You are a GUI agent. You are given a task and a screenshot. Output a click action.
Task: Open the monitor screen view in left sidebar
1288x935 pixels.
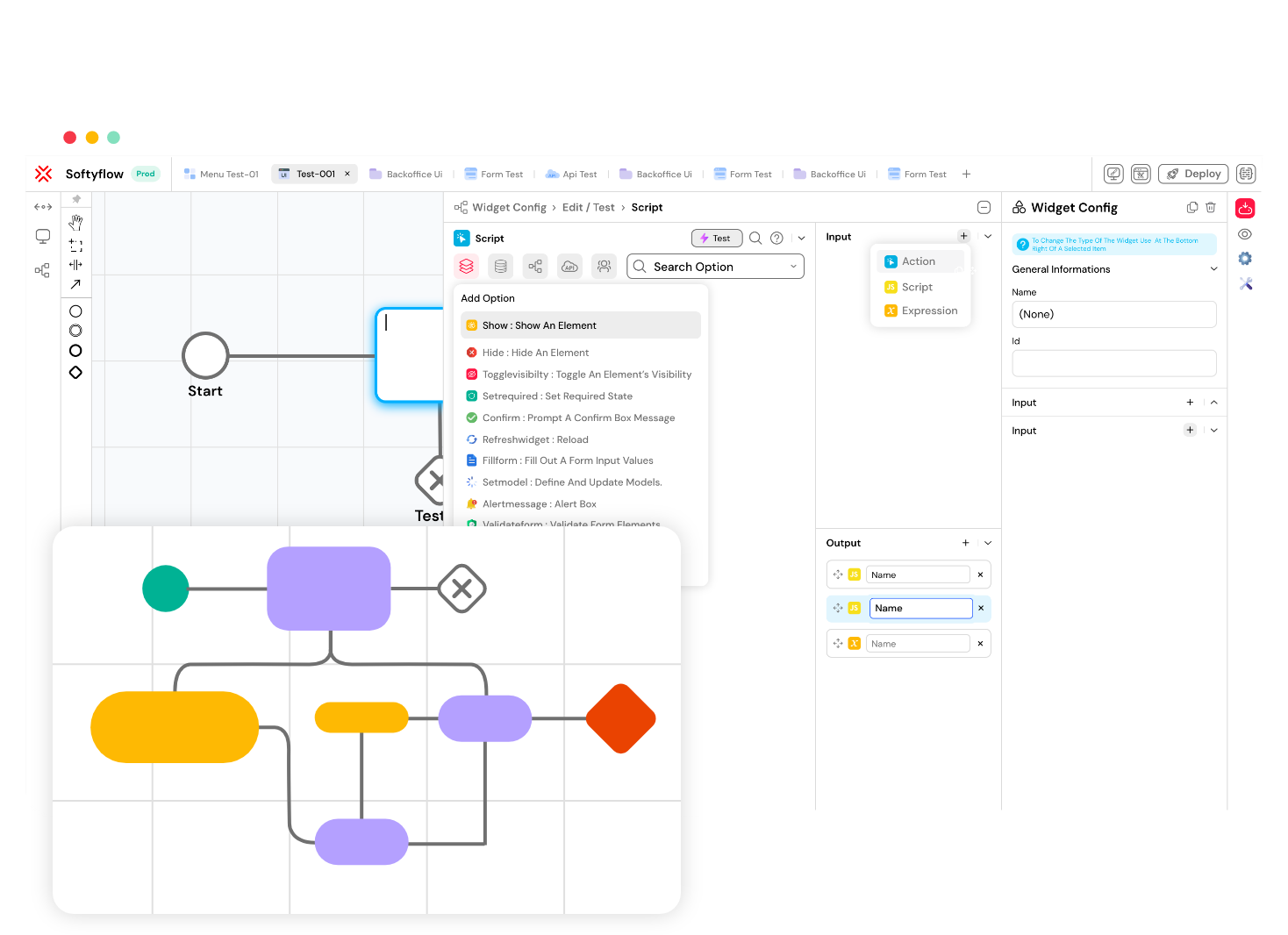tap(43, 236)
